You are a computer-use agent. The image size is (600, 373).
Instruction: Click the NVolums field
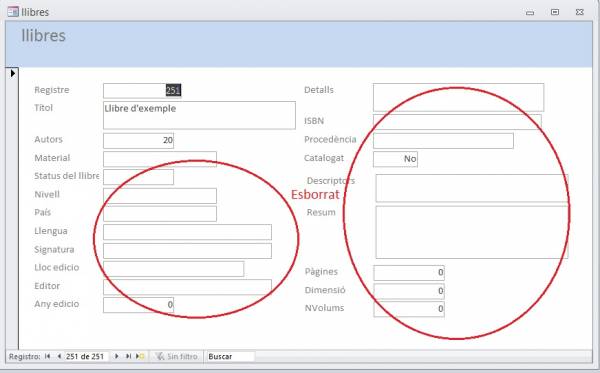[409, 309]
